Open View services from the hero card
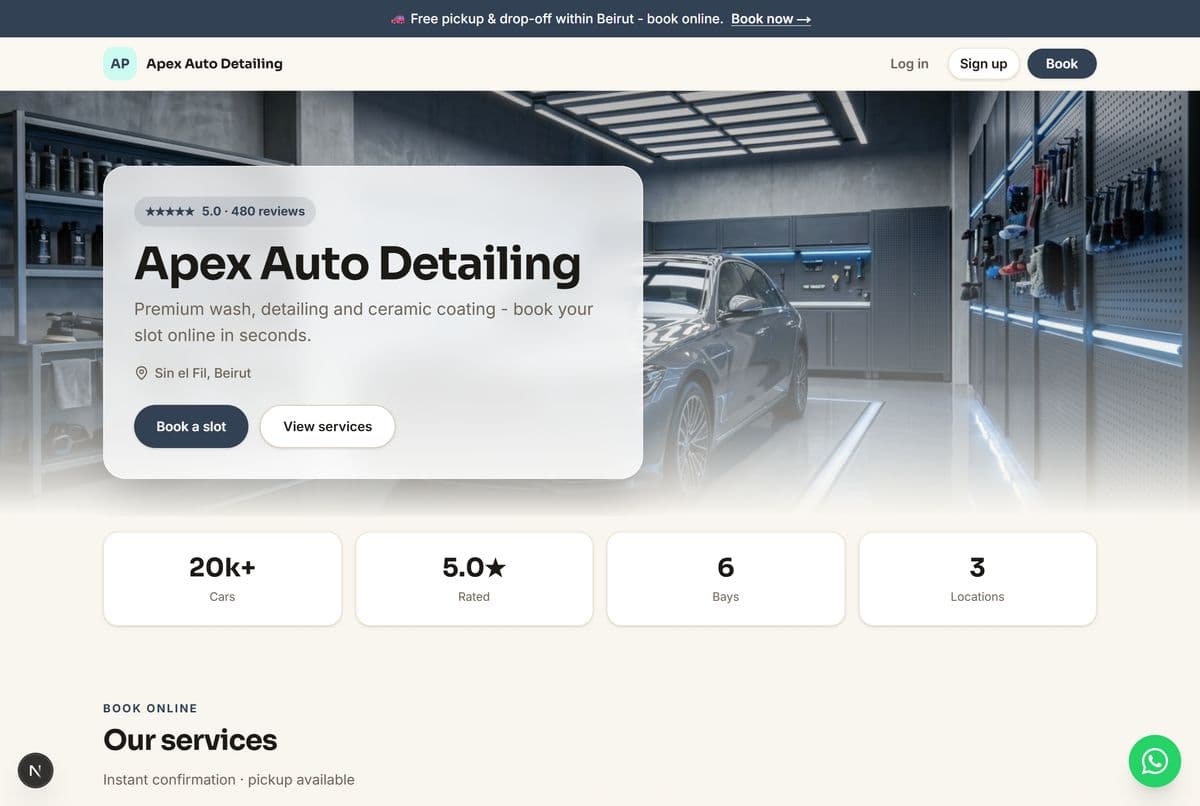 click(327, 426)
